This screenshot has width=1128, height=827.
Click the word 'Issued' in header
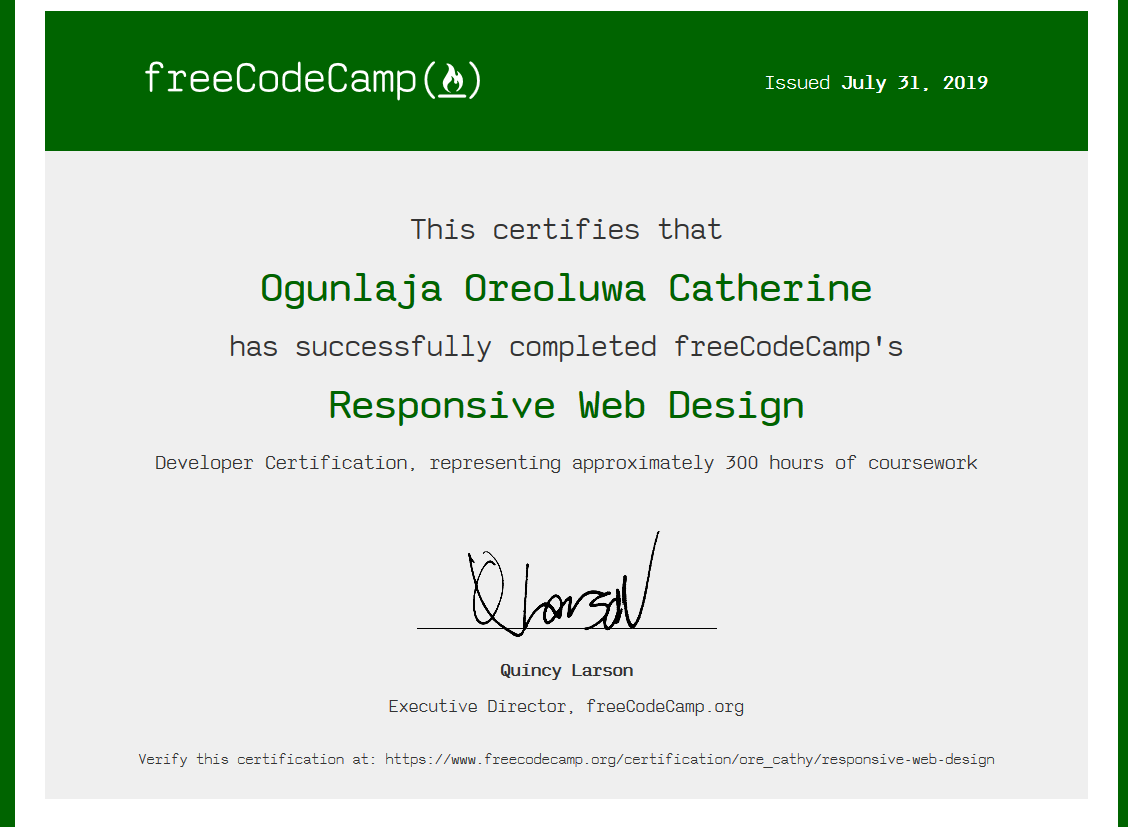(x=797, y=83)
